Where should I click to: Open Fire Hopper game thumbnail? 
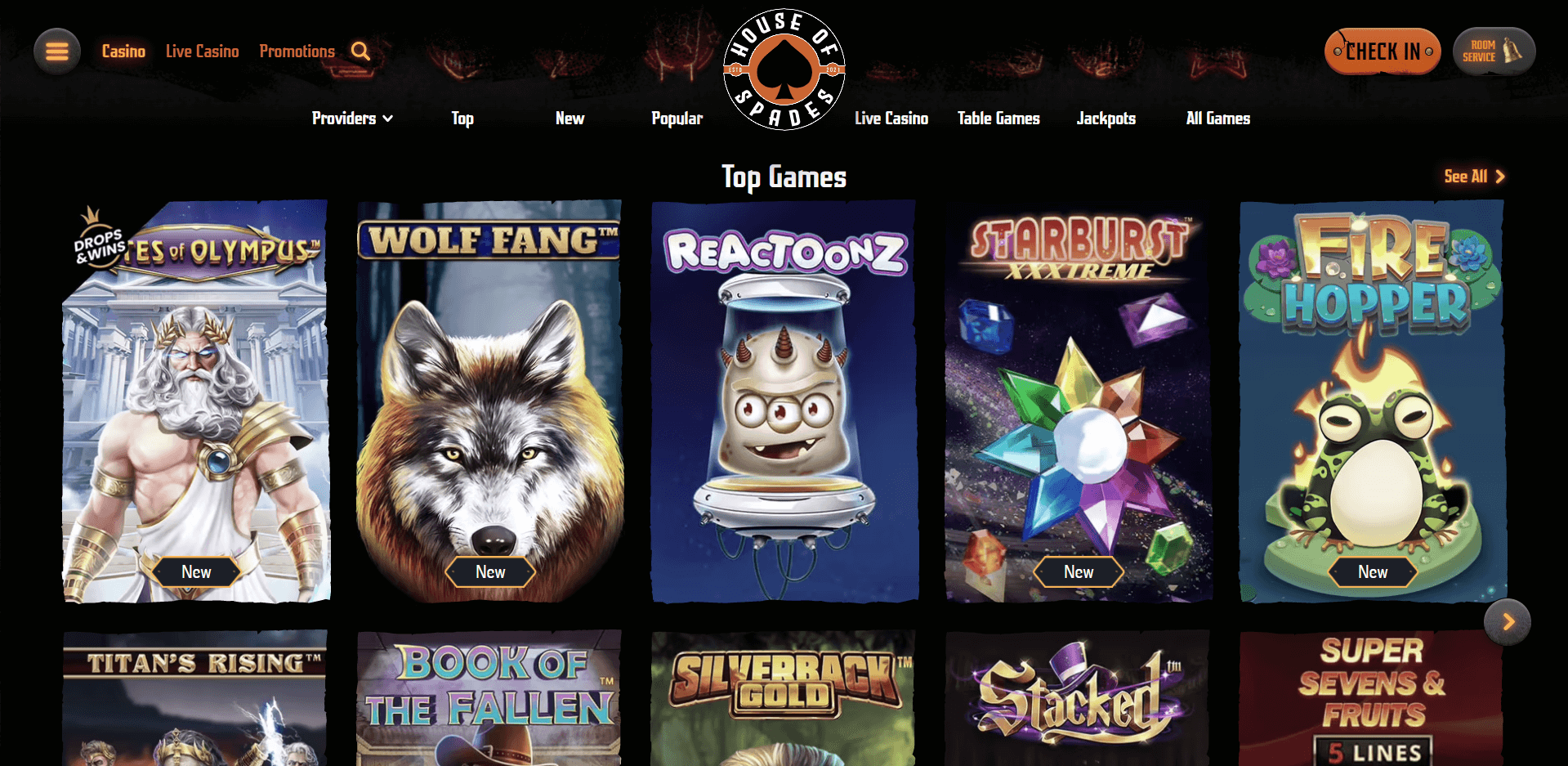[x=1373, y=401]
